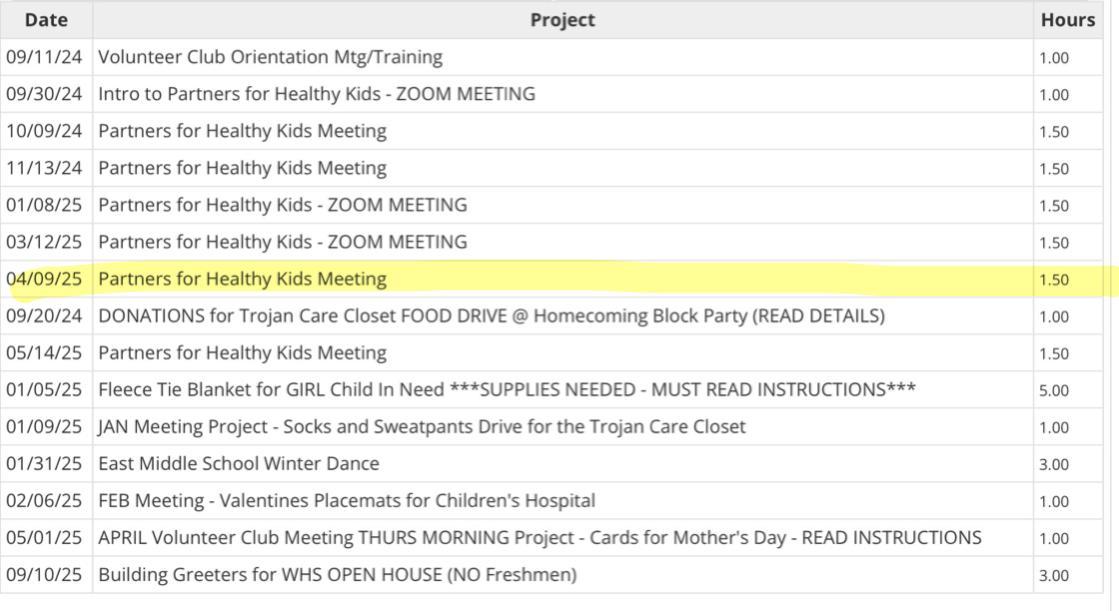Open the Valentines Placemats for Children's Hospital entry

[346, 501]
